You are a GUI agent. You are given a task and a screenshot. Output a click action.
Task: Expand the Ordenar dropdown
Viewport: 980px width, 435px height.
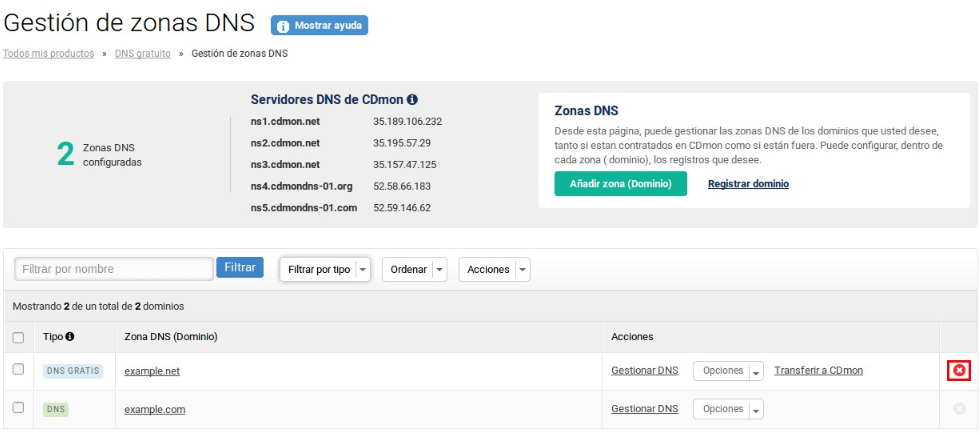(x=414, y=270)
